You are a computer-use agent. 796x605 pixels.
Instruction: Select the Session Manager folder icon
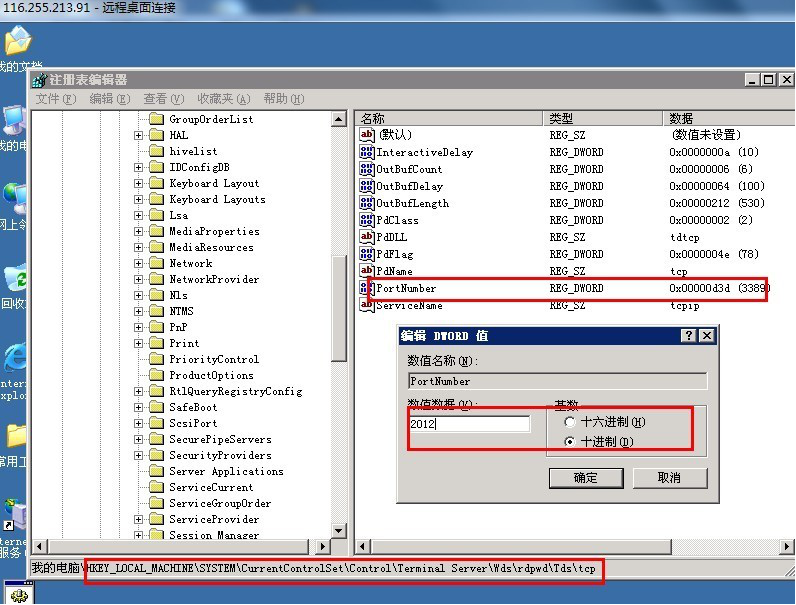156,535
